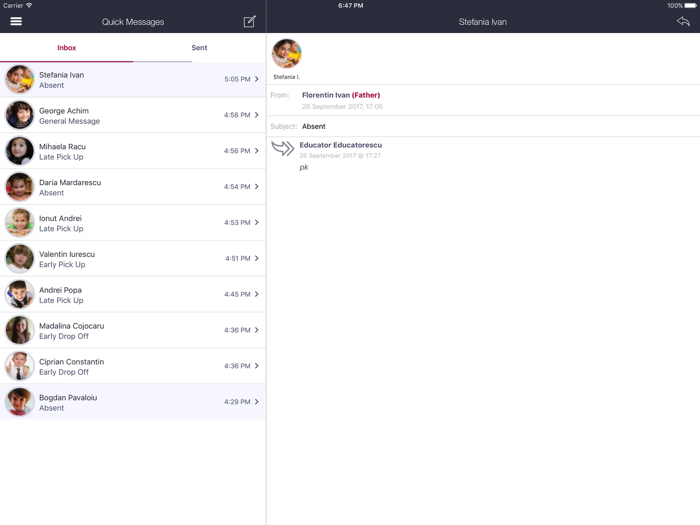Expand Madalina Cojocaru message chevron
This screenshot has width=700, height=525.
point(257,330)
